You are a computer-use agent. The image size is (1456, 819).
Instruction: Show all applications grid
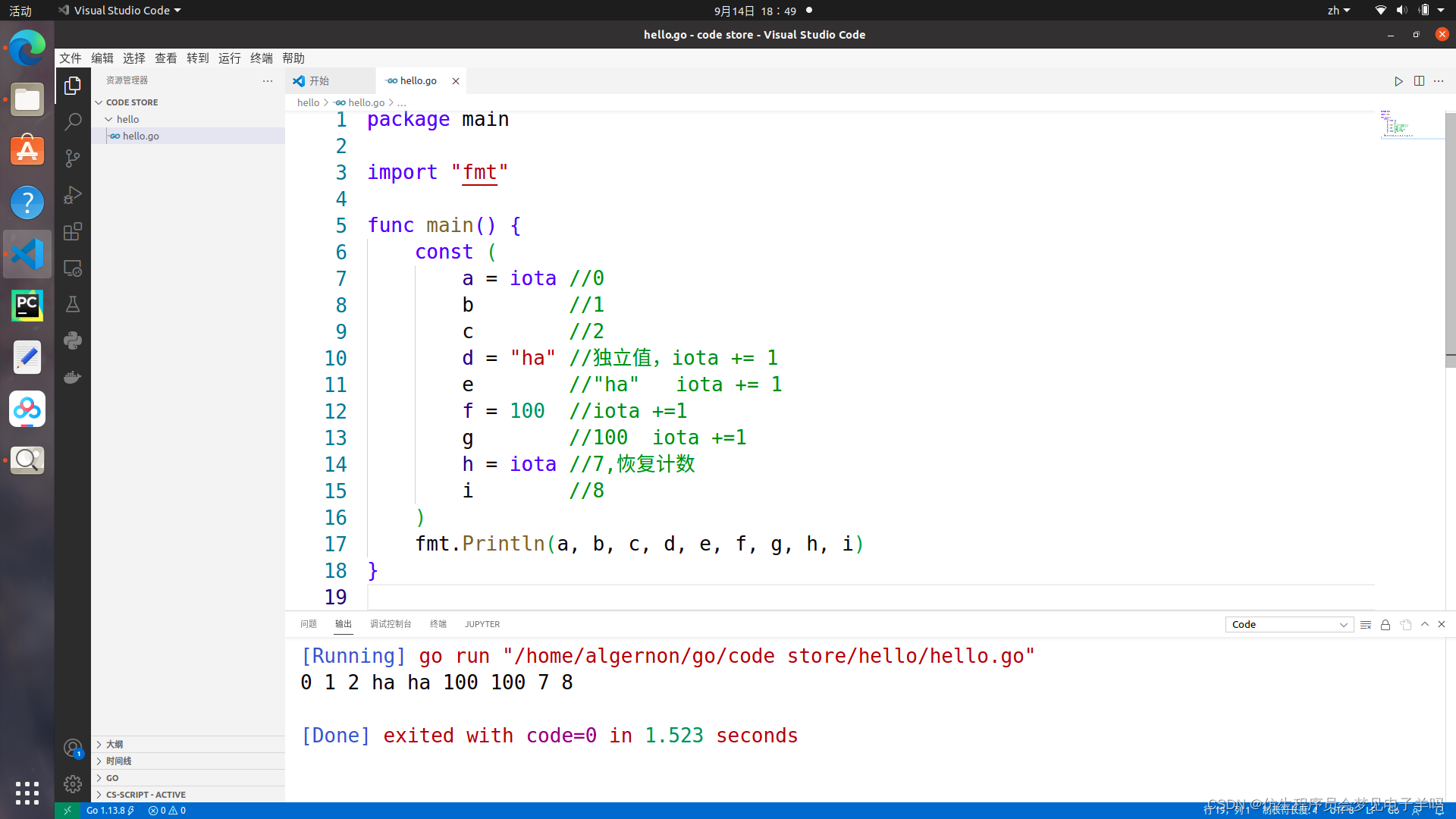coord(27,793)
